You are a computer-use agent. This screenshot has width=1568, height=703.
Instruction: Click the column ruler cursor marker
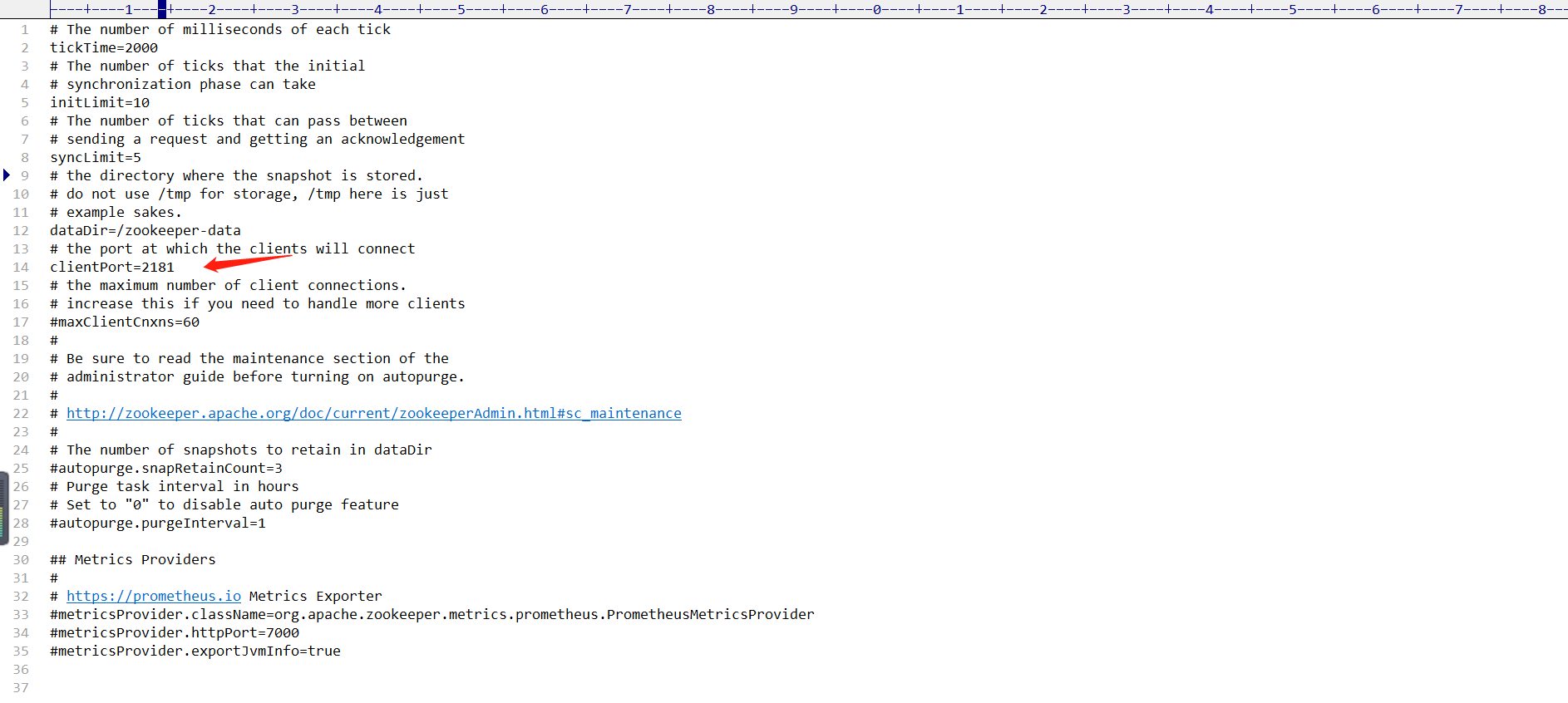162,10
